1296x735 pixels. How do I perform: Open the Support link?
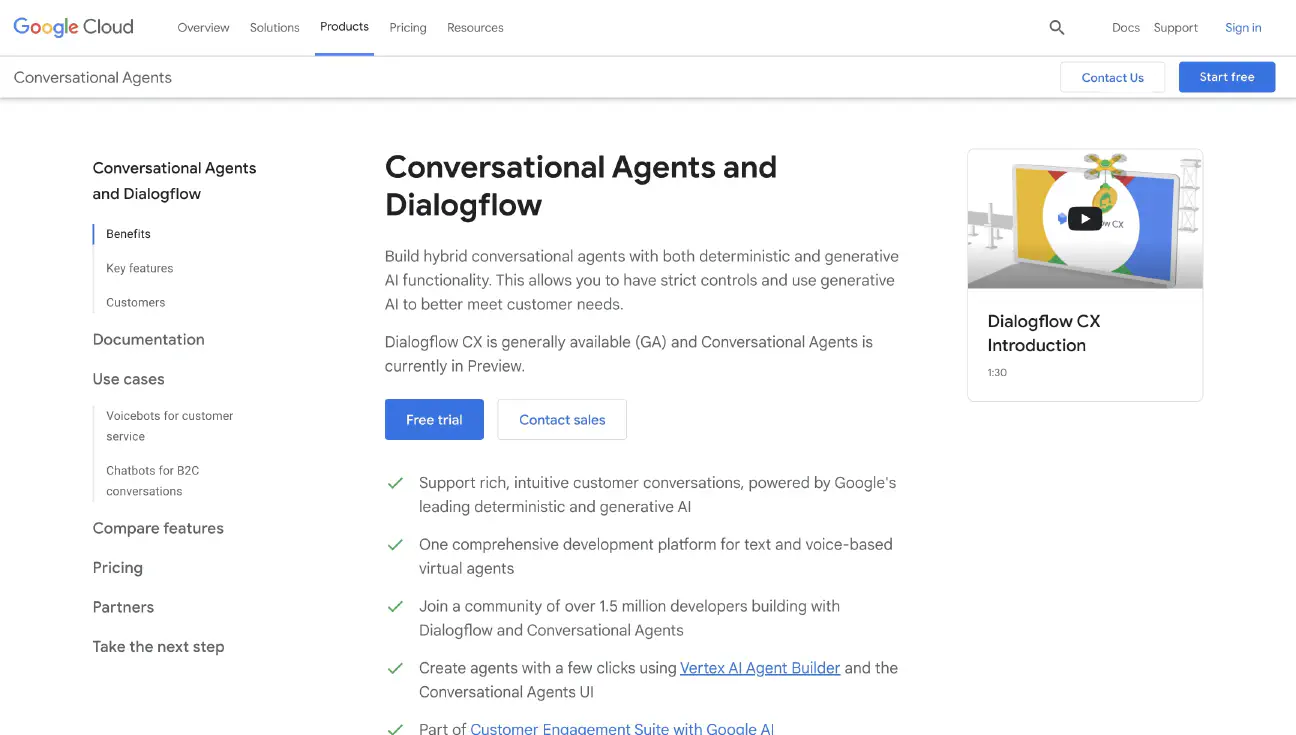(x=1175, y=28)
